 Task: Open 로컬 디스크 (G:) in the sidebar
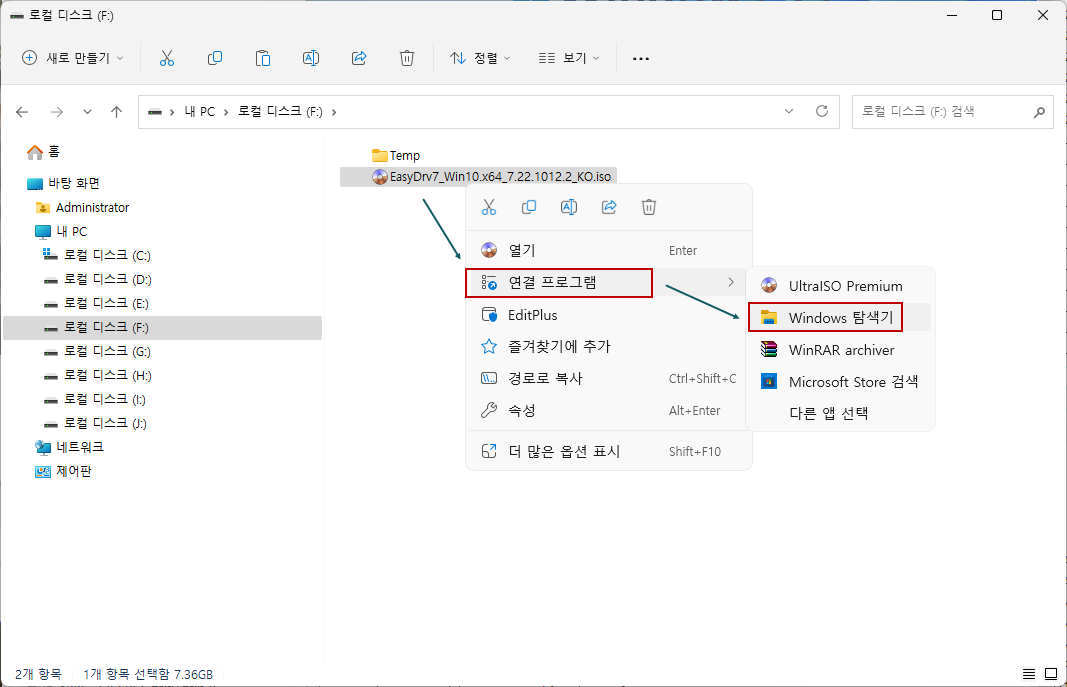[x=97, y=351]
